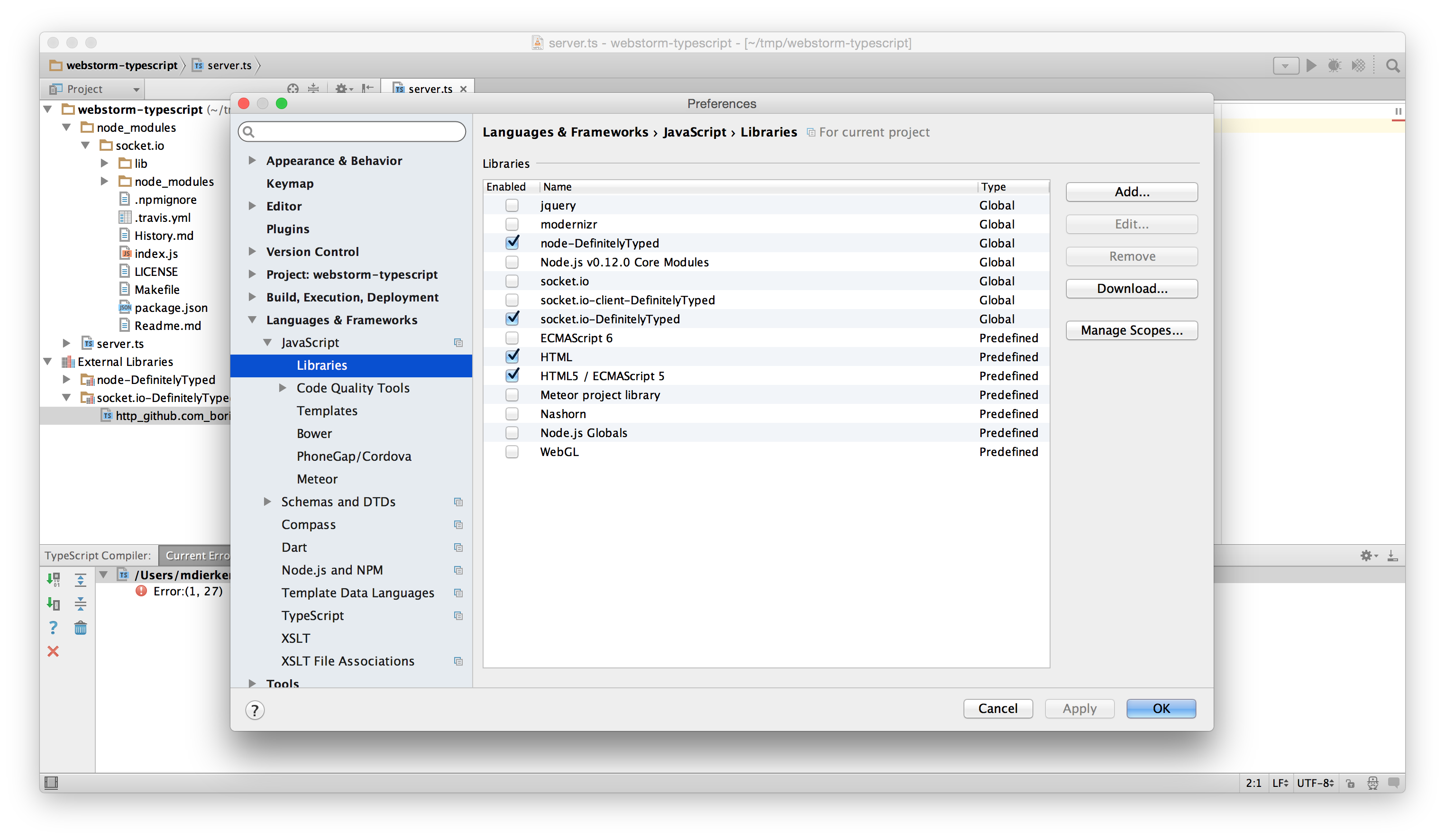Select the Keymap settings page
1445x840 pixels.
pos(290,183)
